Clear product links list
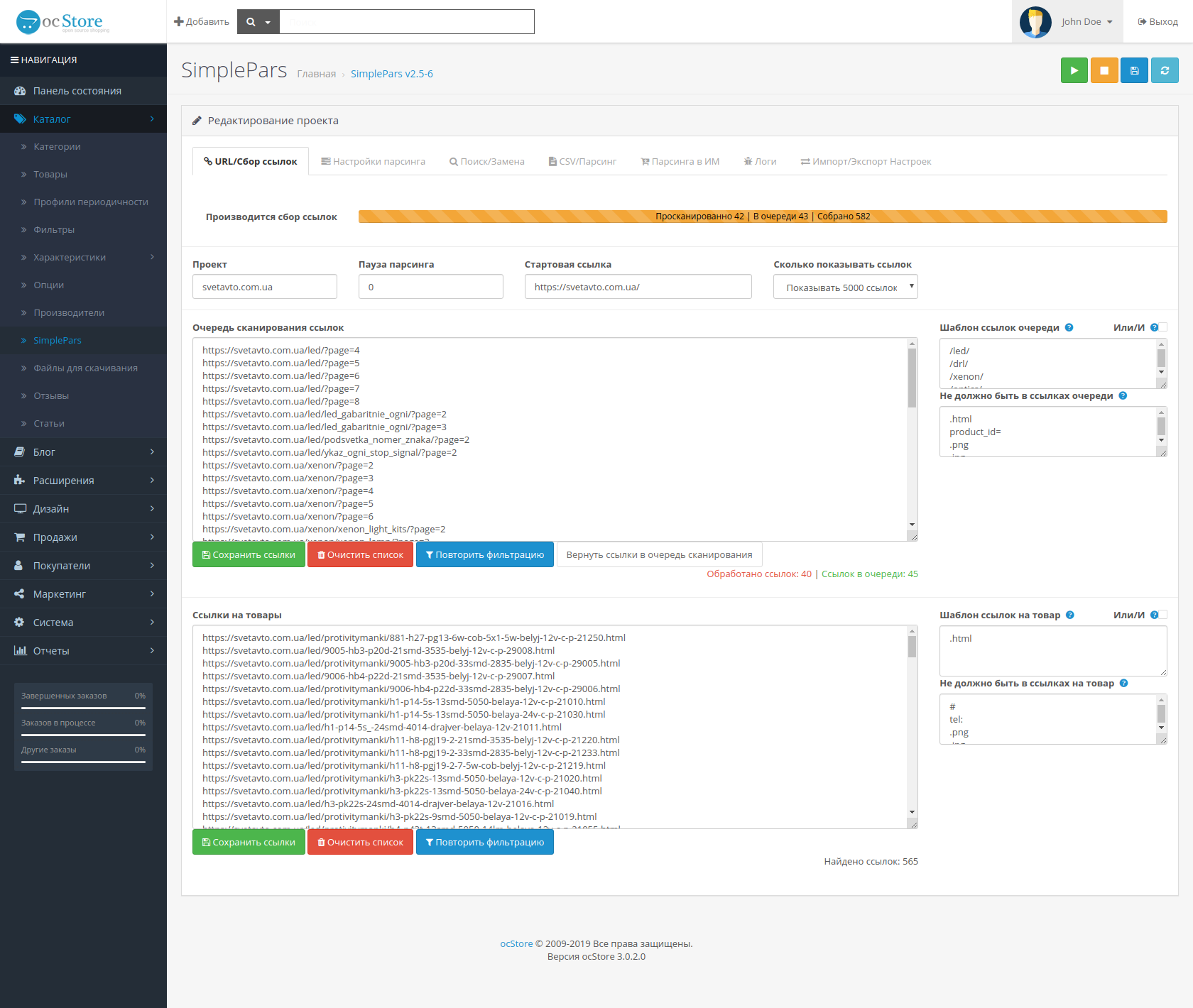 point(360,842)
